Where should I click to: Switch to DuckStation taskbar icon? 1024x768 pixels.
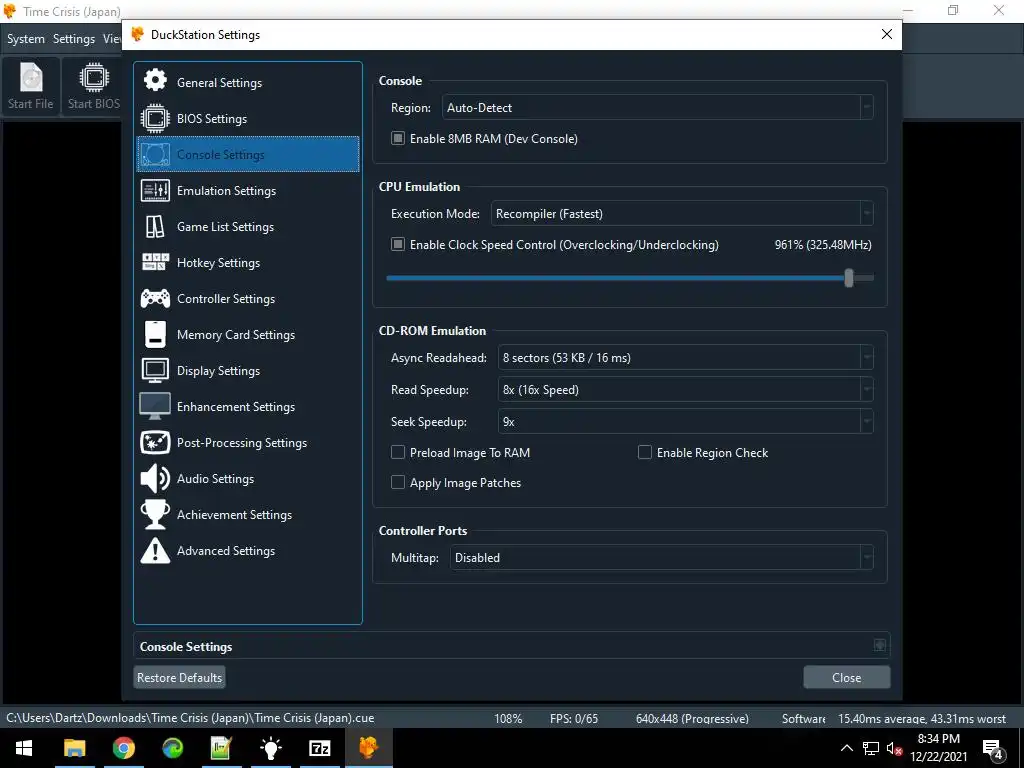pyautogui.click(x=368, y=748)
